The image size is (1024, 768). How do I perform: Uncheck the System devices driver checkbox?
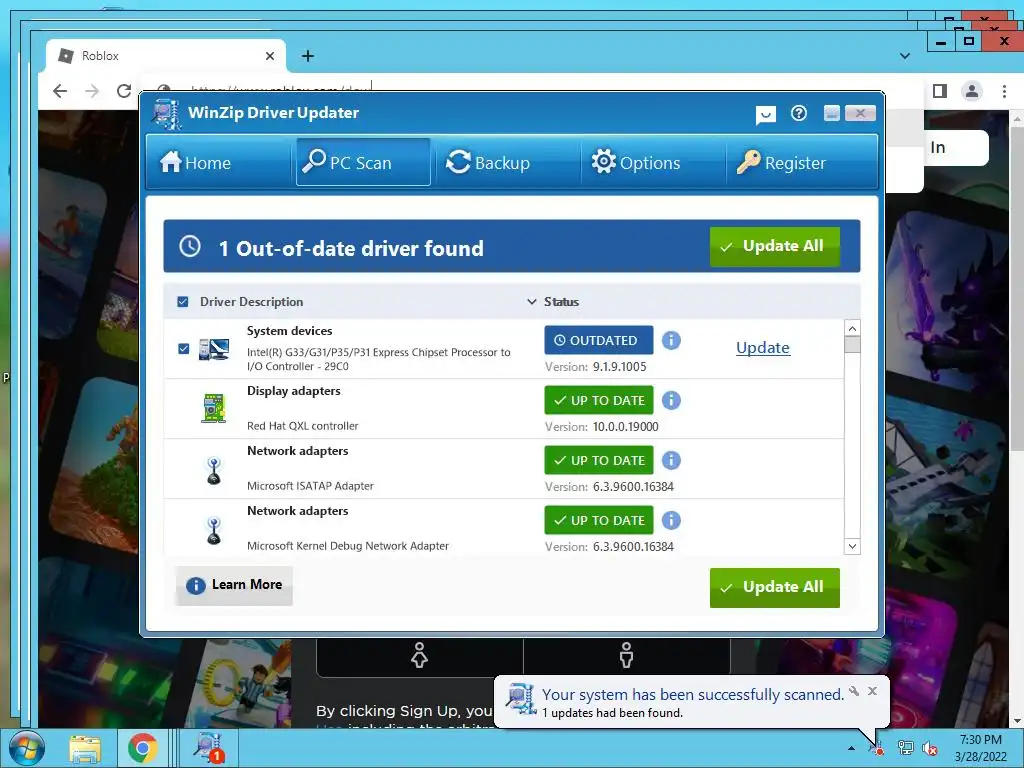coord(184,349)
